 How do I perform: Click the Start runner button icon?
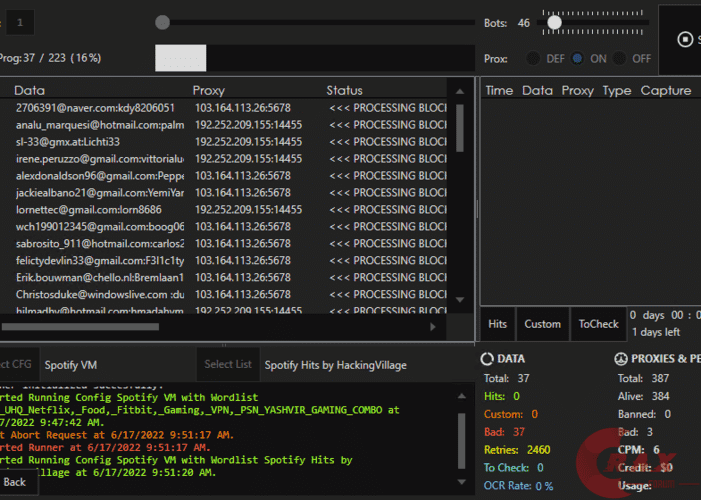685,39
